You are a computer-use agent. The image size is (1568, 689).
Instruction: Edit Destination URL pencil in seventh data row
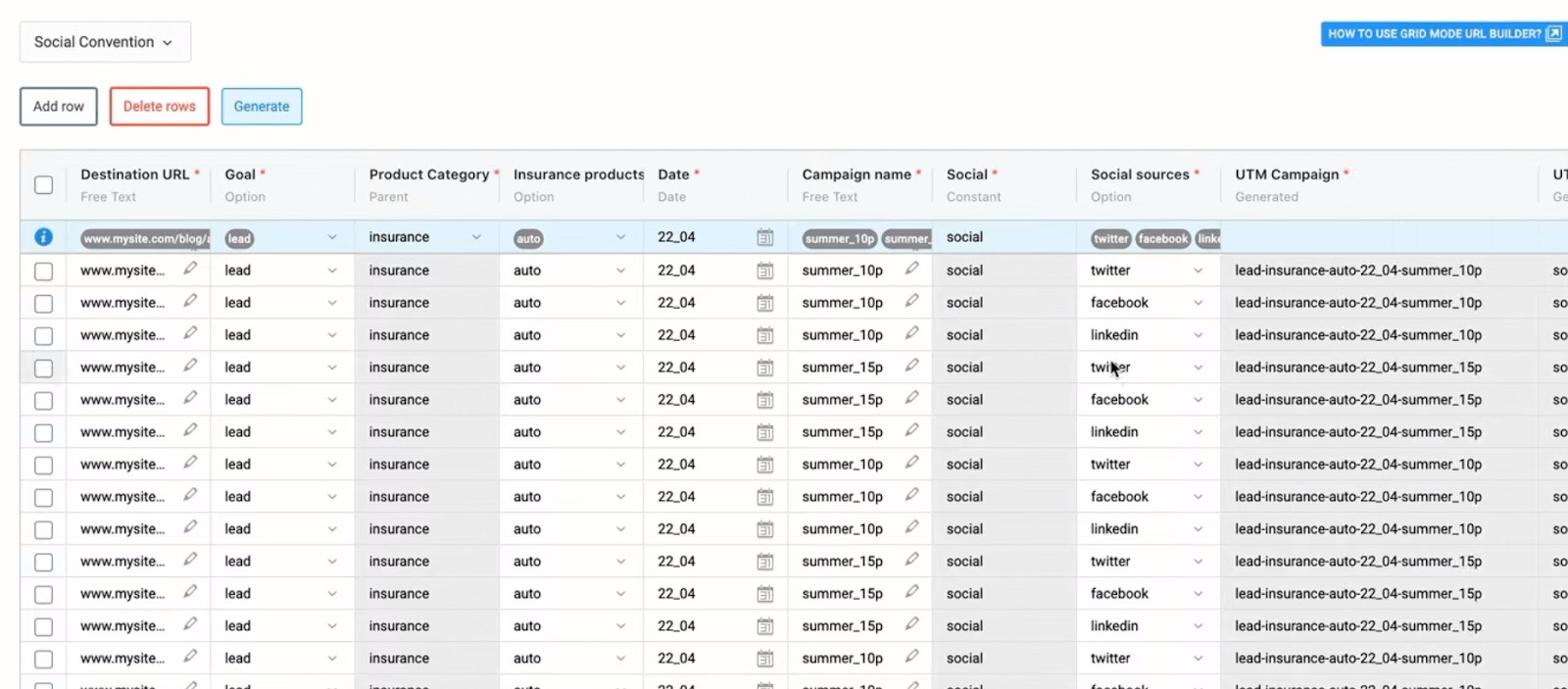tap(190, 463)
